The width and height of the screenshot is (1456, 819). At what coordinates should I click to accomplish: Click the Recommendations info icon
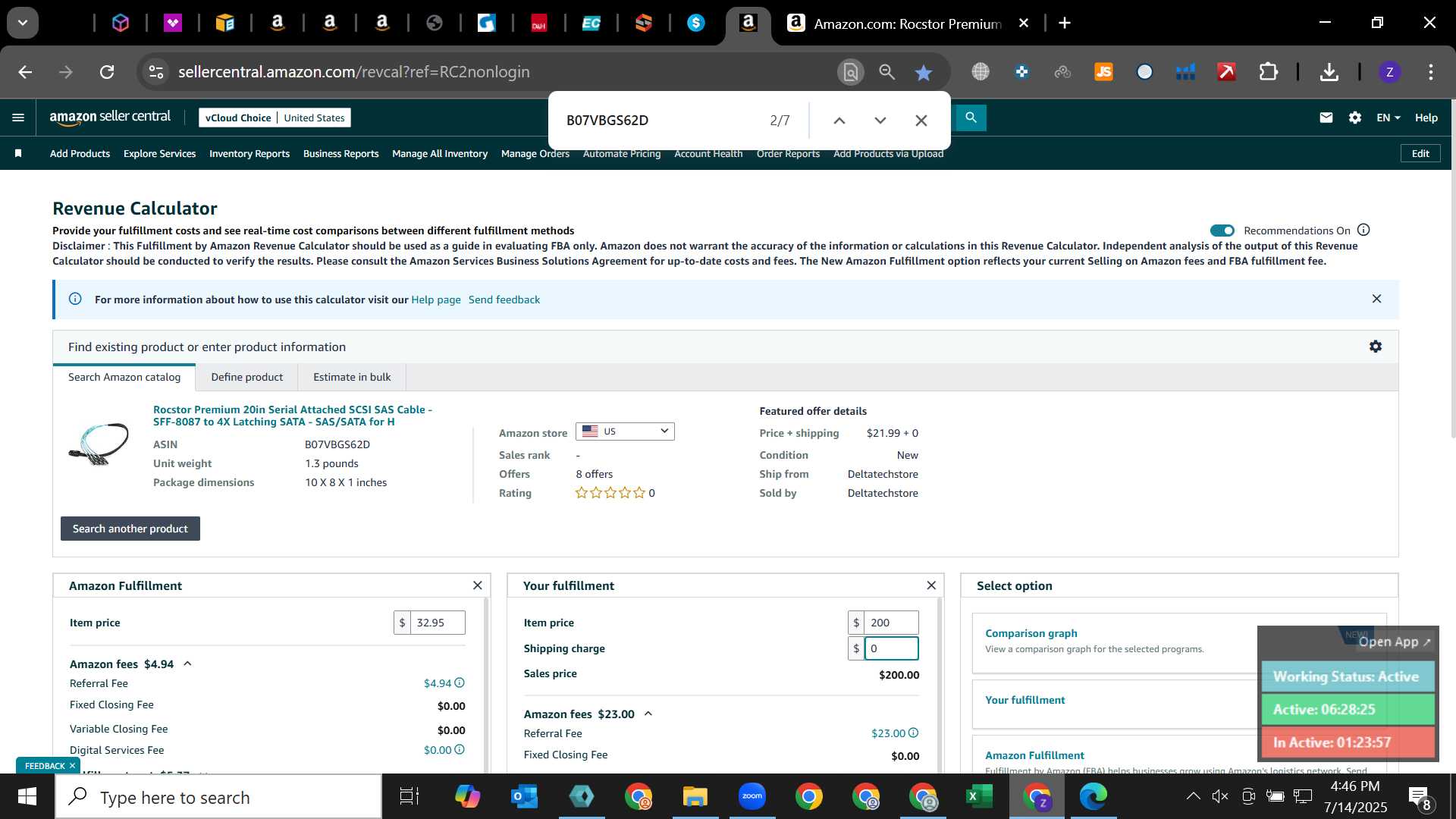click(x=1363, y=230)
